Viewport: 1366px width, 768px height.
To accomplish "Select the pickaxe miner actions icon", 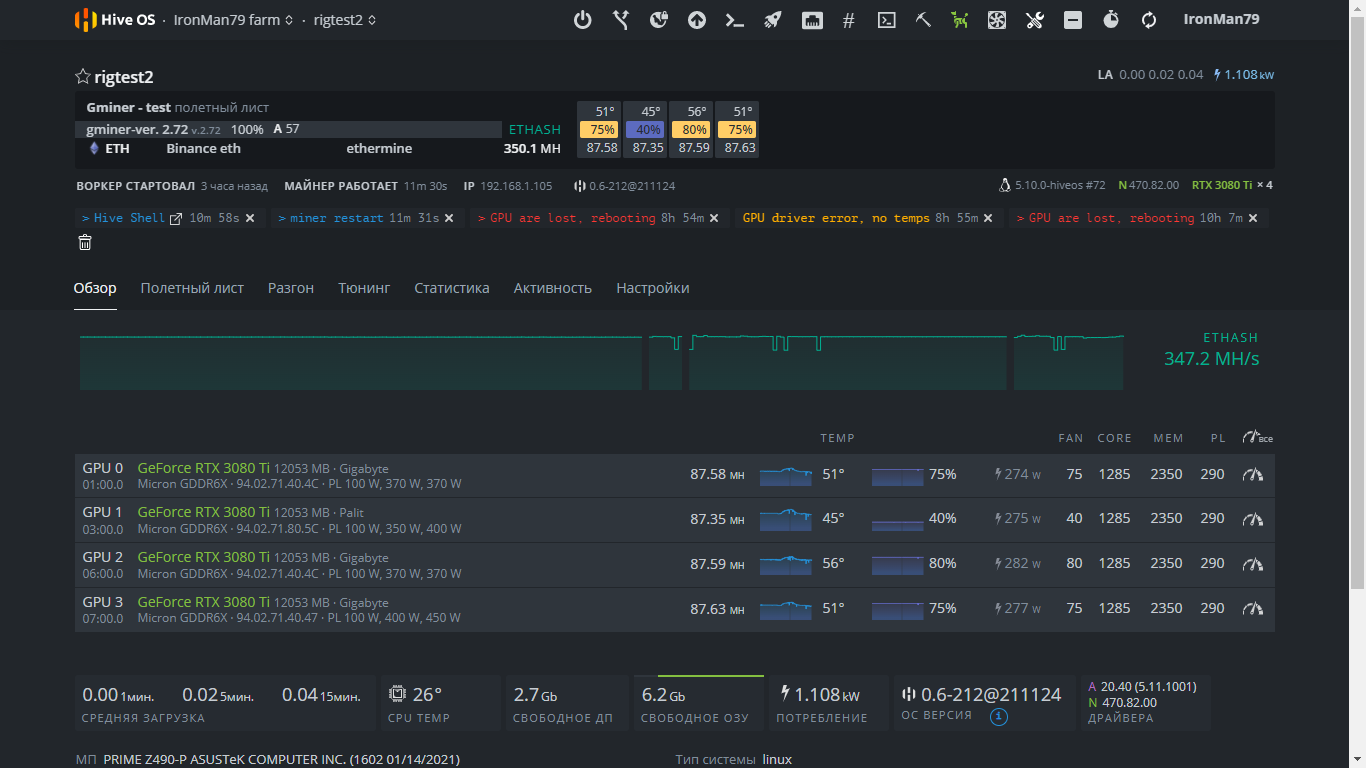I will pos(923,20).
